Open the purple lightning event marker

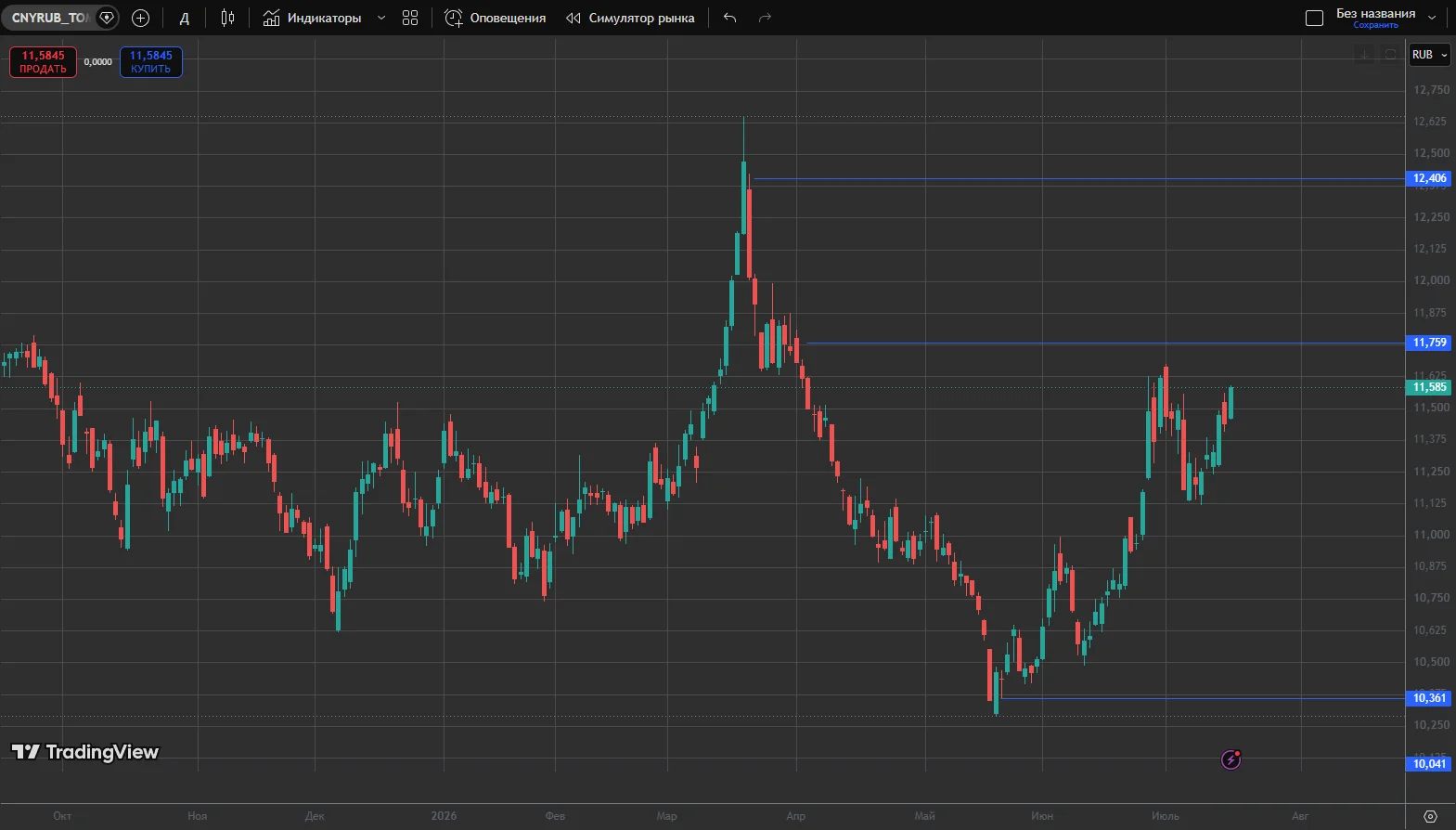[x=1231, y=760]
